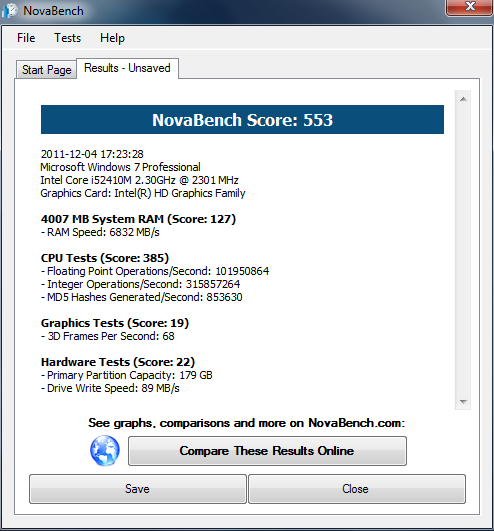Save the benchmark results
Image resolution: width=494 pixels, height=531 pixels.
coord(137,489)
